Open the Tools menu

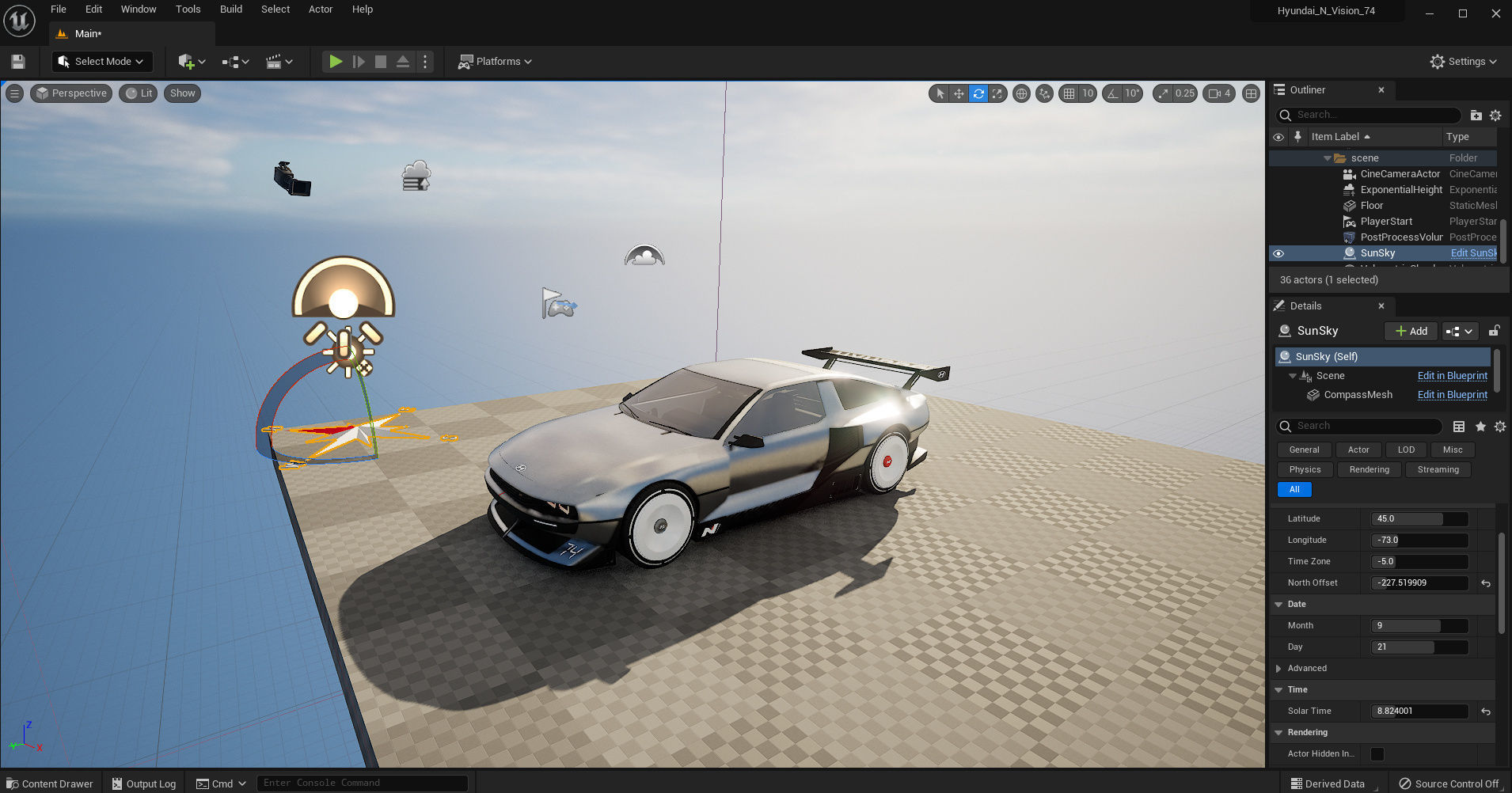click(x=188, y=9)
